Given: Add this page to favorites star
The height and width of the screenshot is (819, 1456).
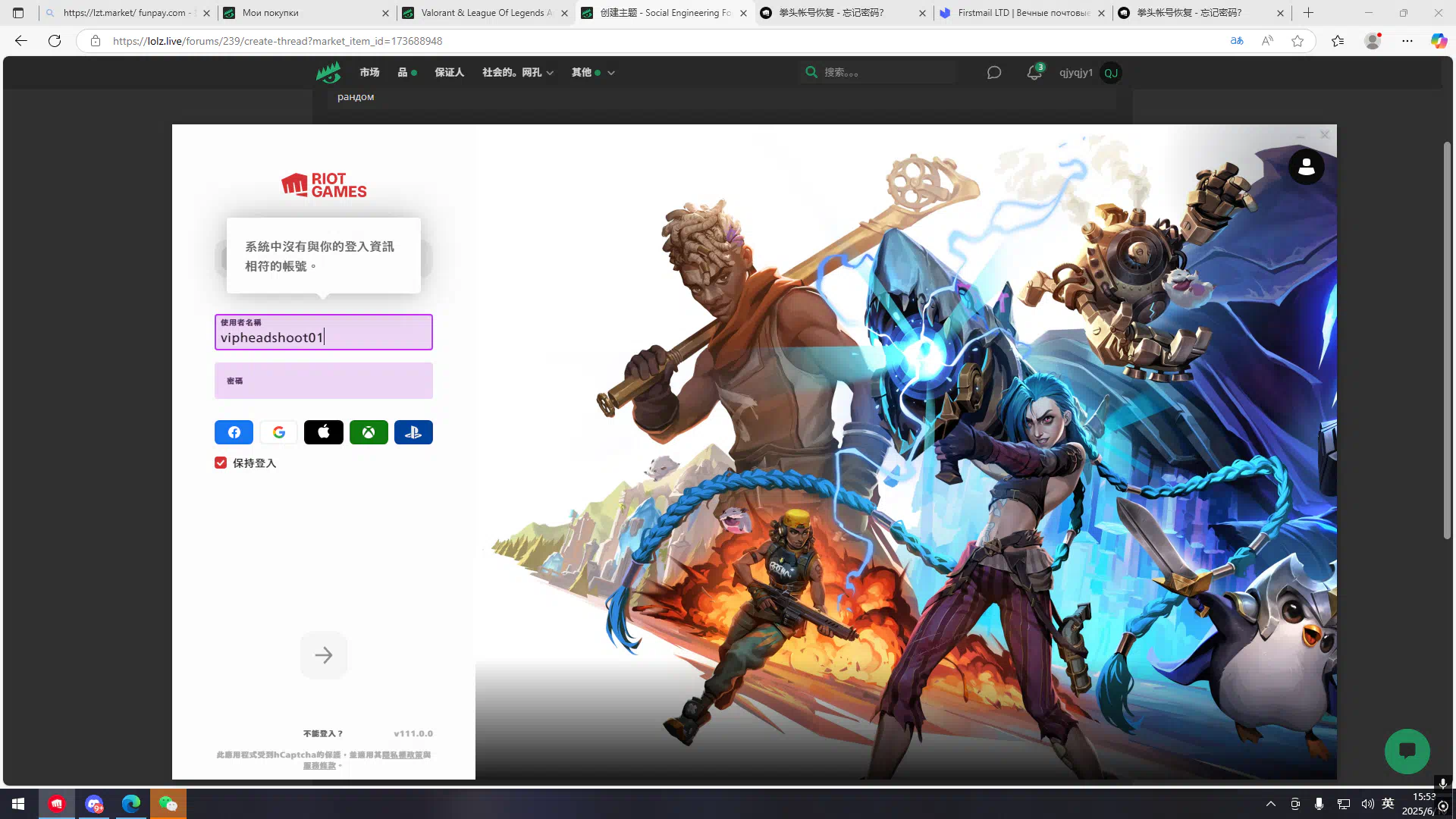Looking at the screenshot, I should [x=1298, y=41].
